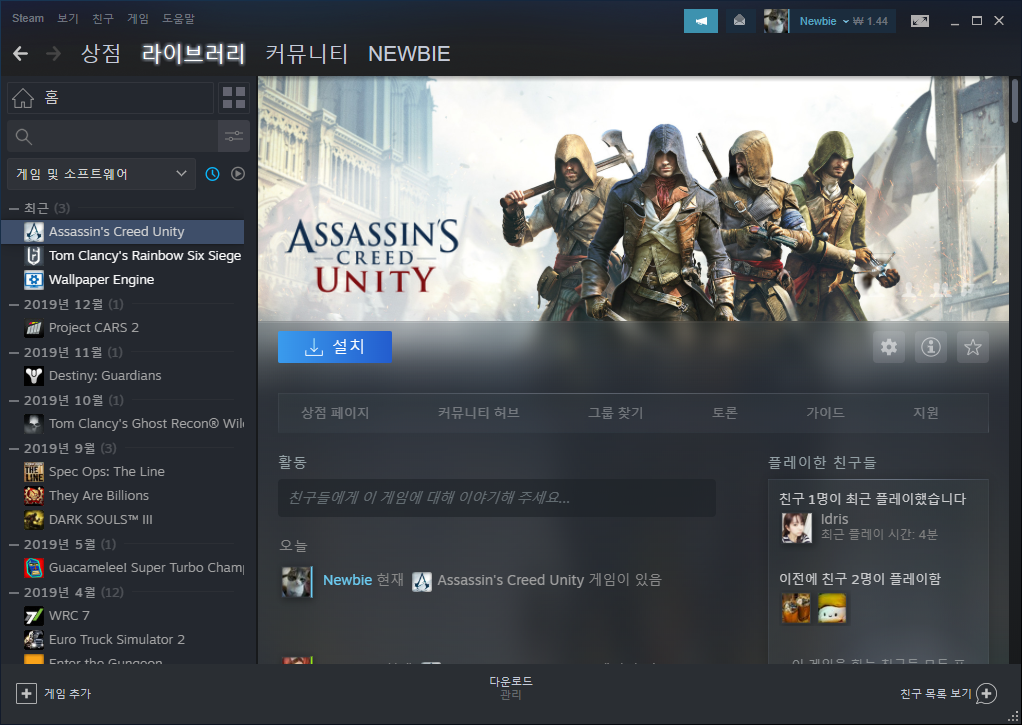The width and height of the screenshot is (1022, 725).
Task: Expand 게임 및 소프트웨어 dropdown
Action: [x=100, y=174]
